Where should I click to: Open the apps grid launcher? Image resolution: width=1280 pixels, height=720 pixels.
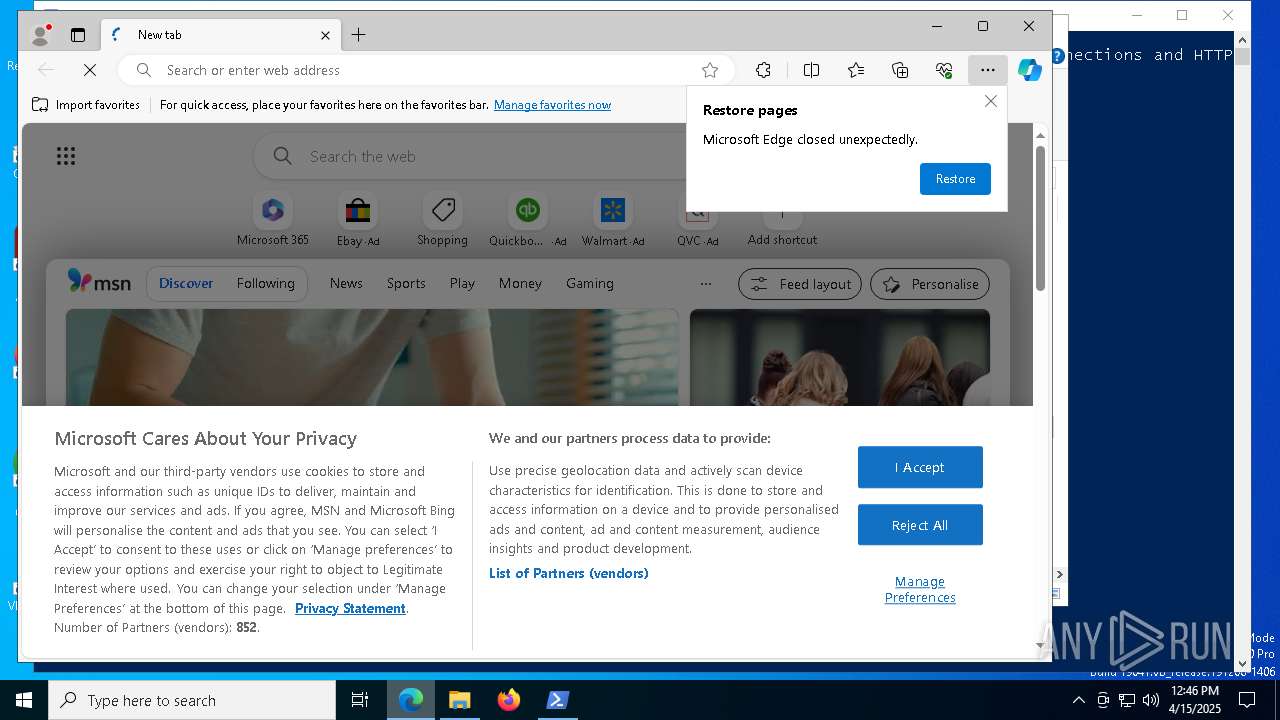tap(66, 156)
